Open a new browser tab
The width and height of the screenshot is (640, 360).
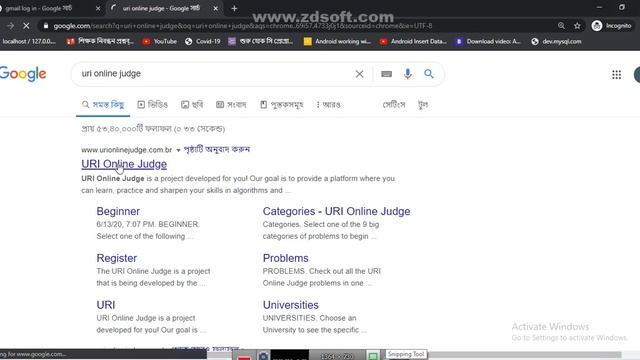(234, 9)
